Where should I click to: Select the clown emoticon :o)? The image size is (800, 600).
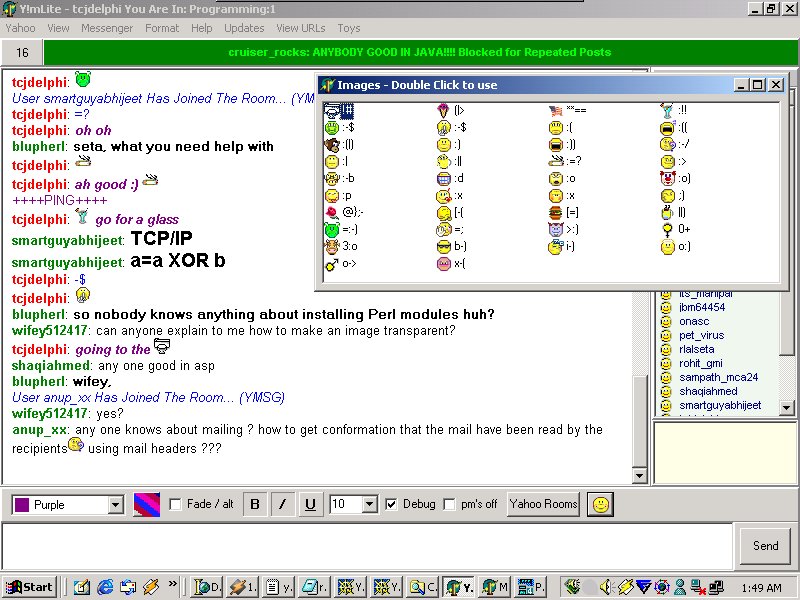click(x=676, y=179)
